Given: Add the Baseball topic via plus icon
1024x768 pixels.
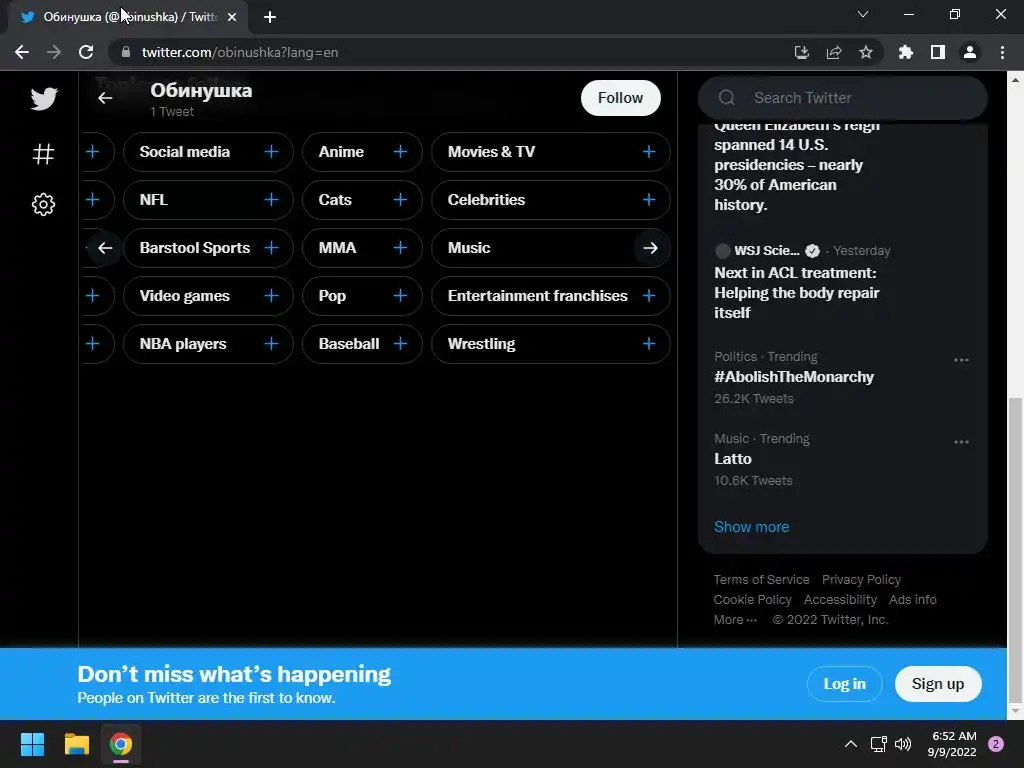Looking at the screenshot, I should (x=400, y=344).
